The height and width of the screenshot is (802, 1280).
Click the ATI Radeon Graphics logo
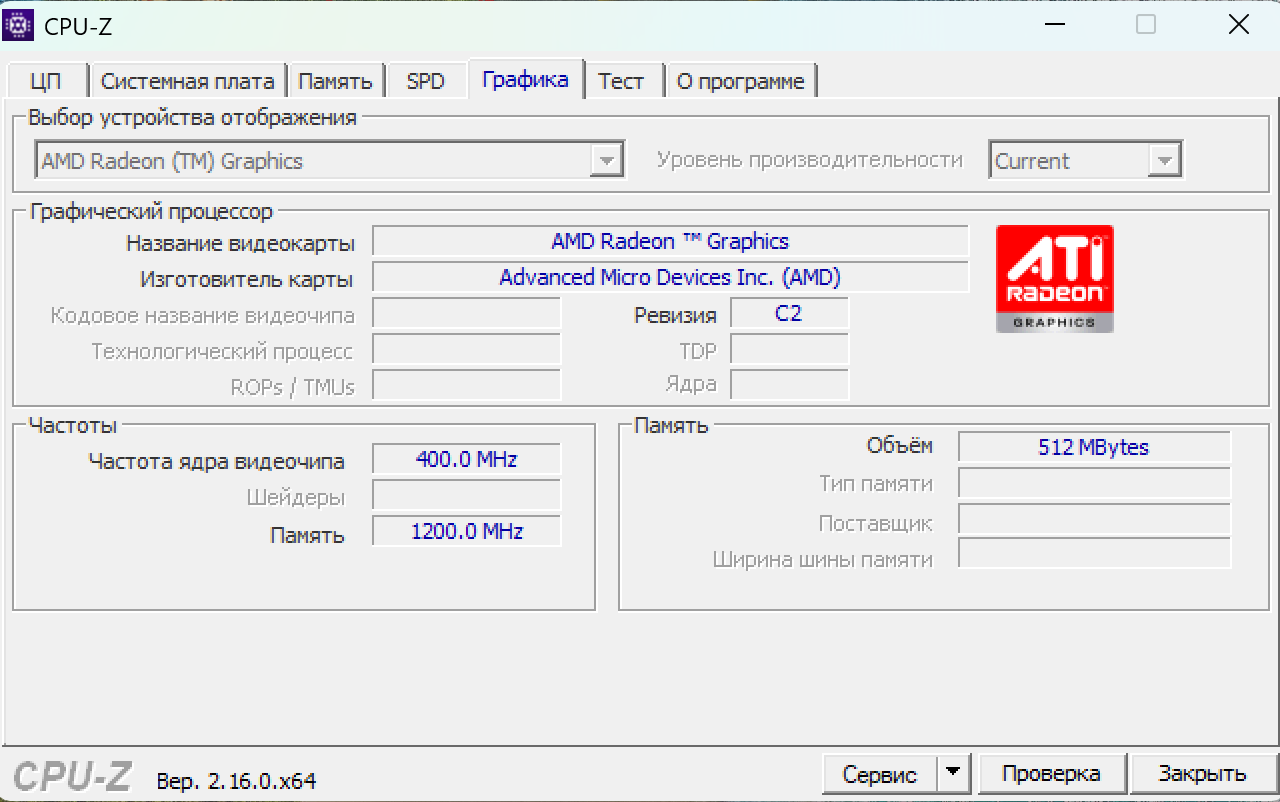(x=1054, y=279)
